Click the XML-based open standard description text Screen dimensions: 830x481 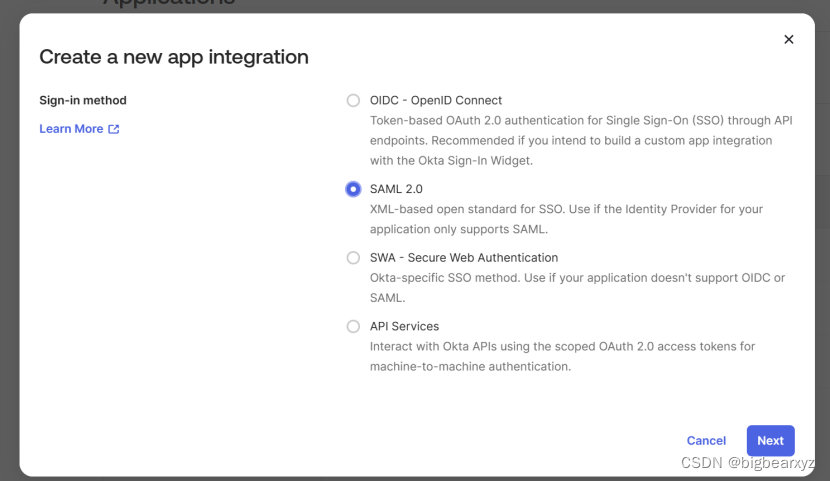[x=565, y=219]
